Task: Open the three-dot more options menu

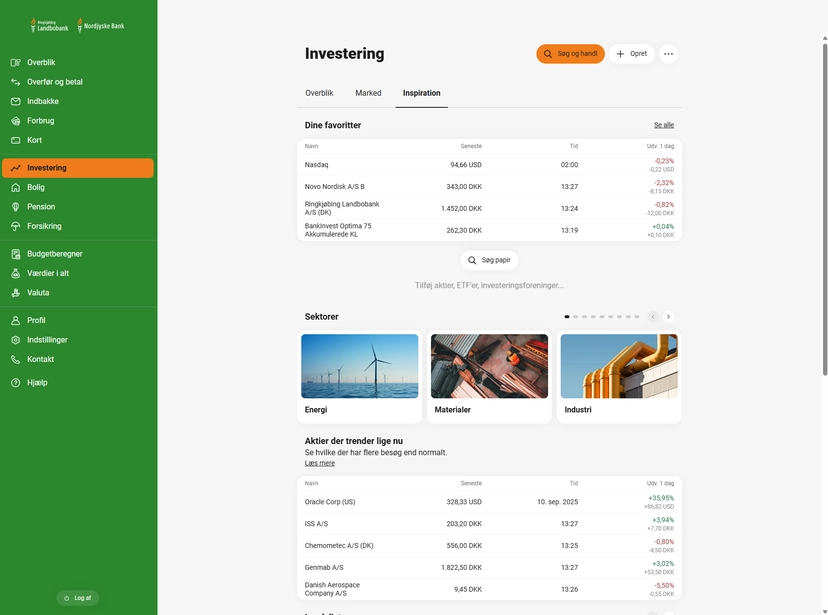Action: [x=669, y=54]
